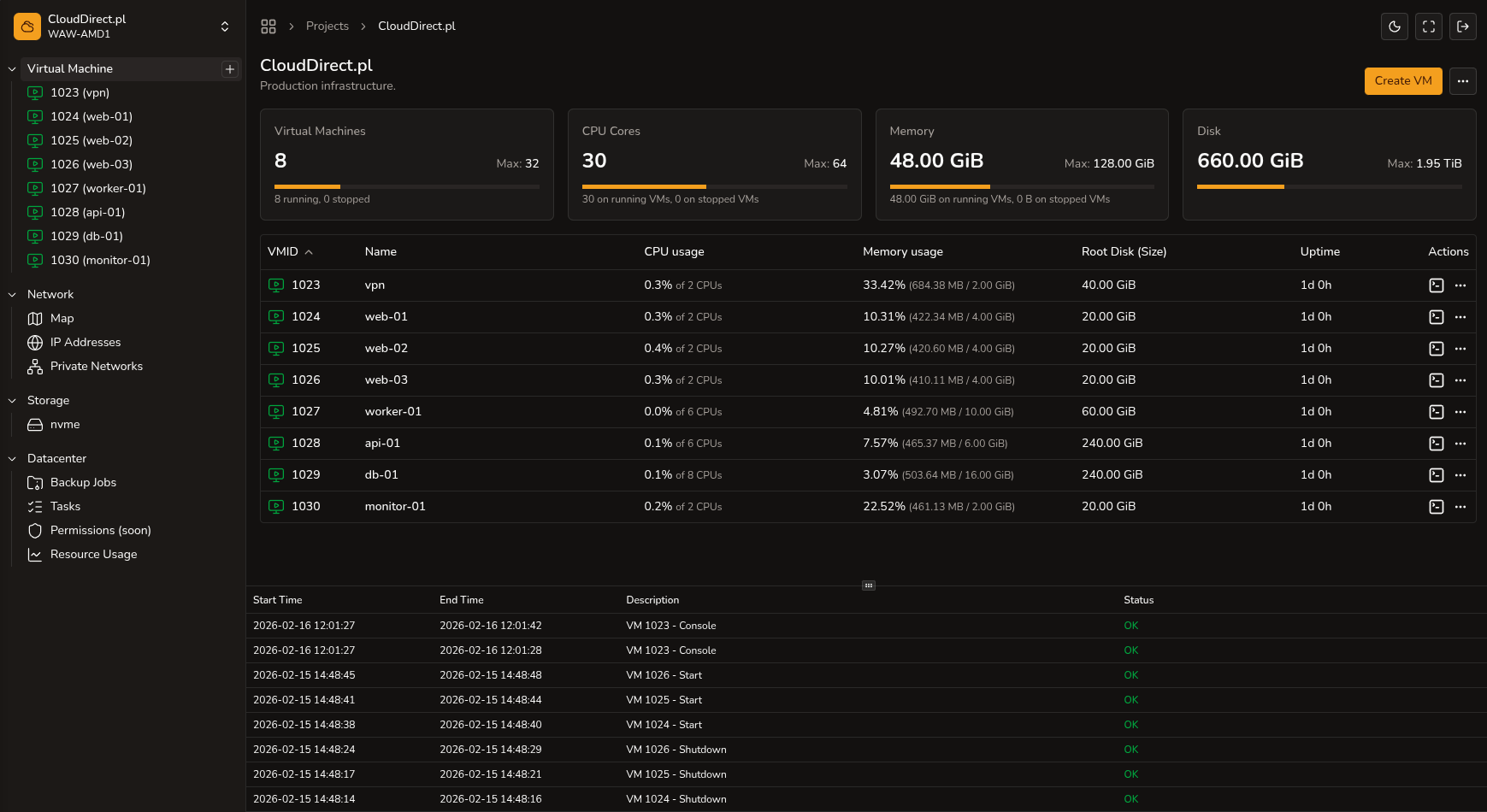Log out using the top-right exit icon
The height and width of the screenshot is (812, 1487).
[x=1463, y=26]
